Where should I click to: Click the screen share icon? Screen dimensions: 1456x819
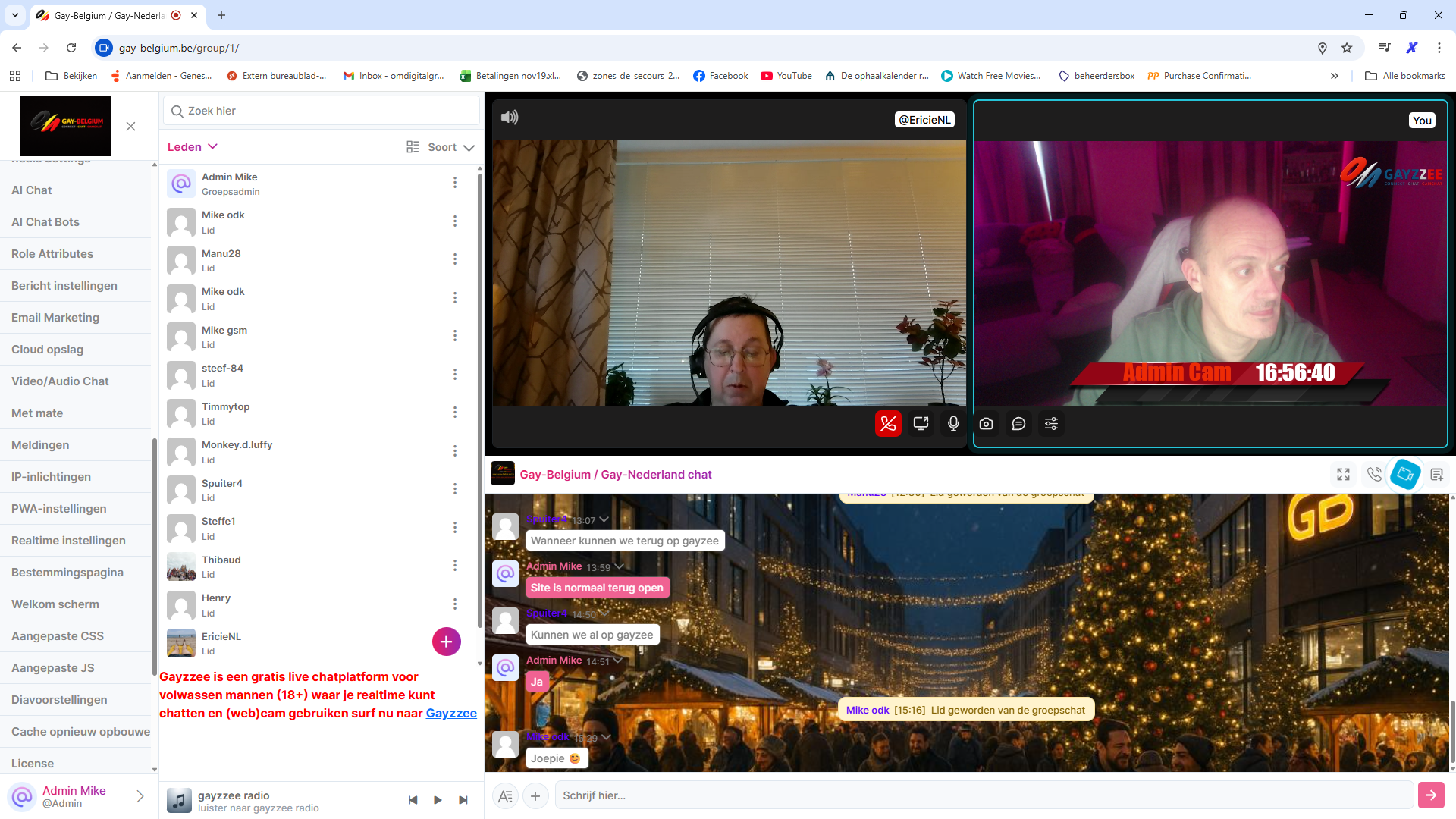click(x=921, y=424)
